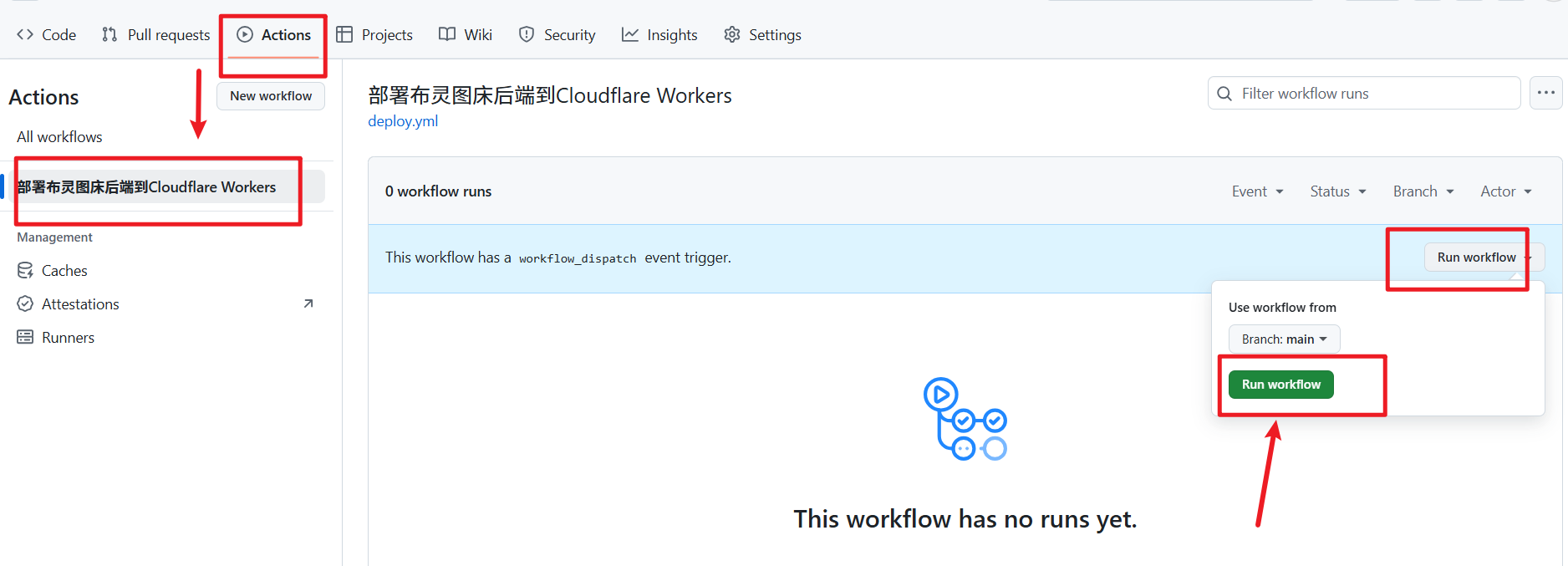Open the Pull requests tab
1568x566 pixels.
coord(155,34)
